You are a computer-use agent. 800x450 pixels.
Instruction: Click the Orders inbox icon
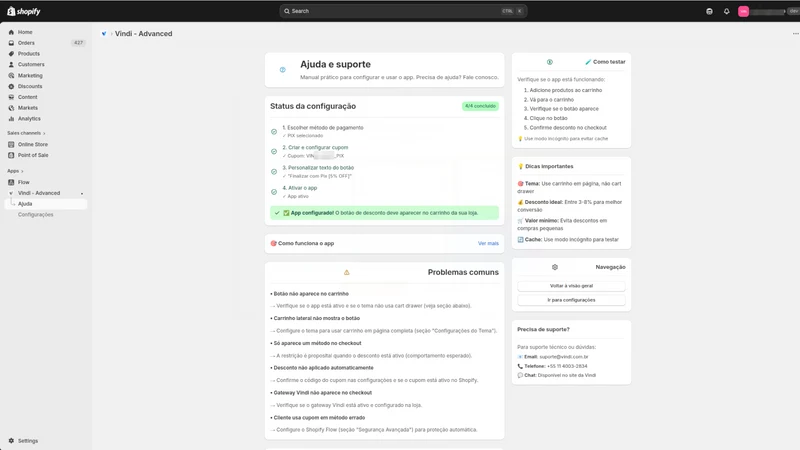[x=11, y=43]
